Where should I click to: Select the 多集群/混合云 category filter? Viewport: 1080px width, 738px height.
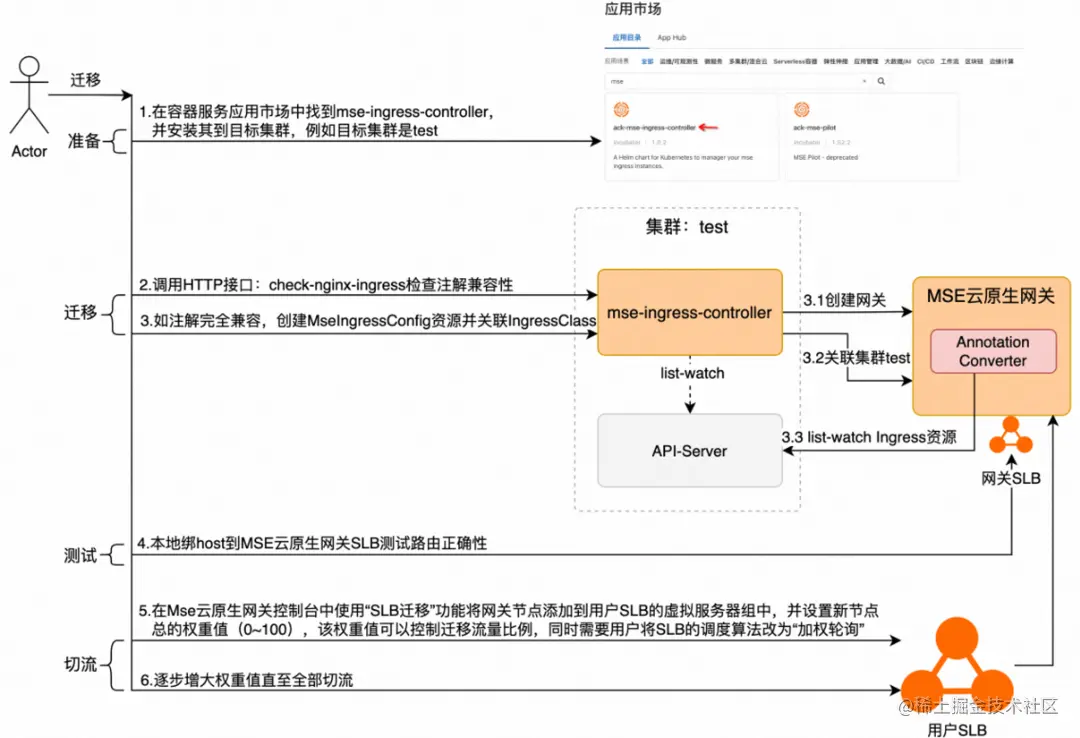748,61
